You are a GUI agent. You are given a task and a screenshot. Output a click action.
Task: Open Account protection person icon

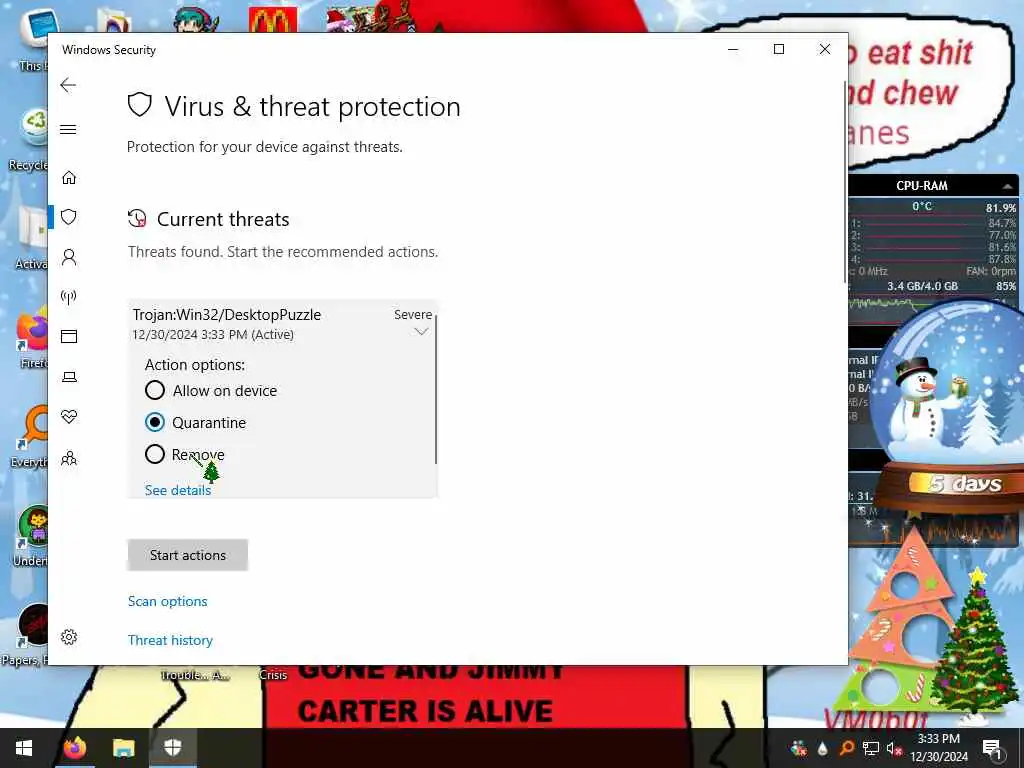[69, 257]
